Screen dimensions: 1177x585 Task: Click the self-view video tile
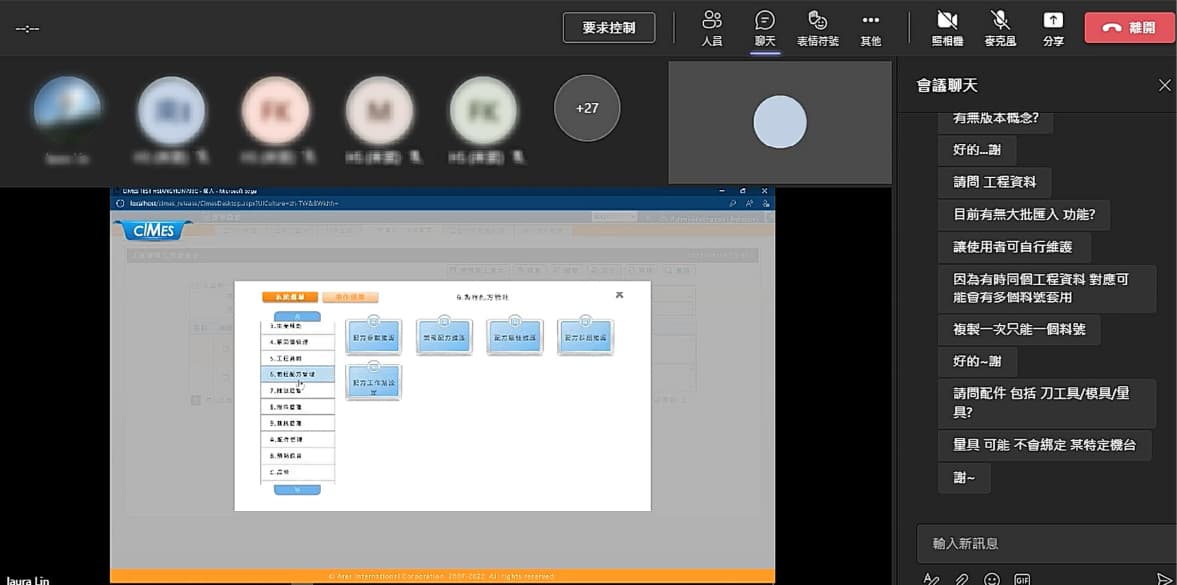click(x=780, y=122)
